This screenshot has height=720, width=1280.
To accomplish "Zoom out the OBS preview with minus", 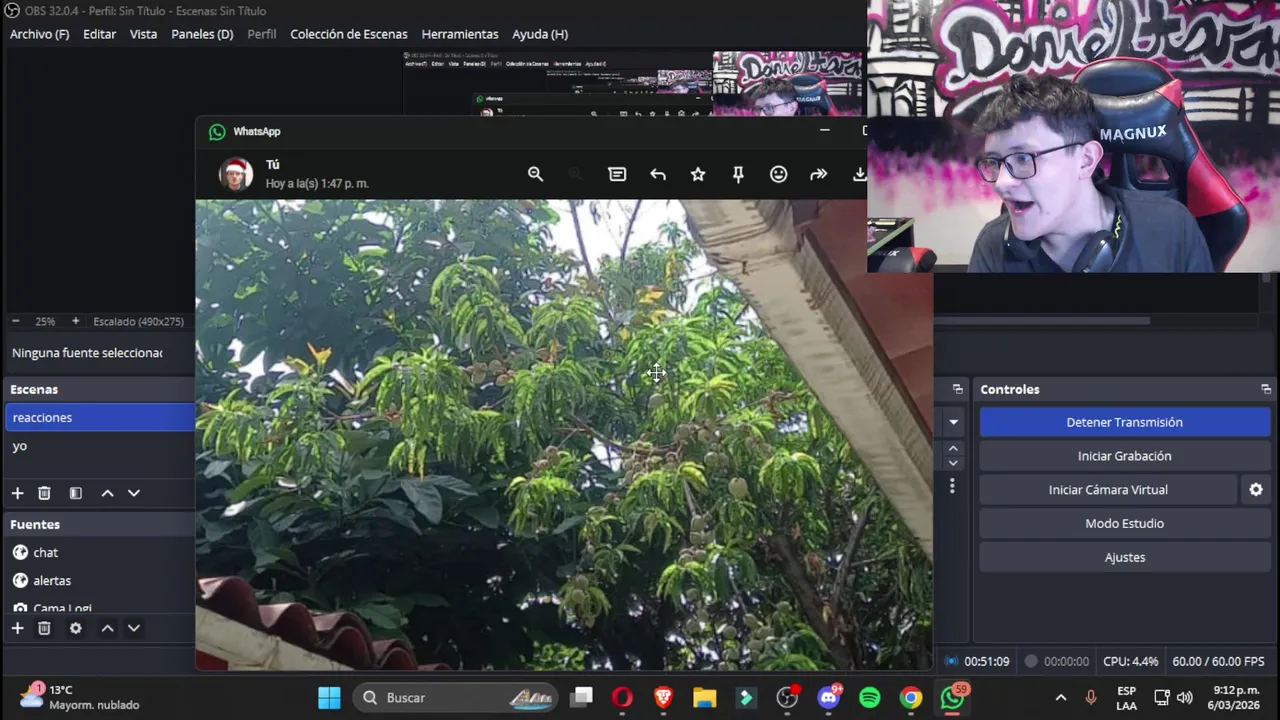I will (15, 321).
